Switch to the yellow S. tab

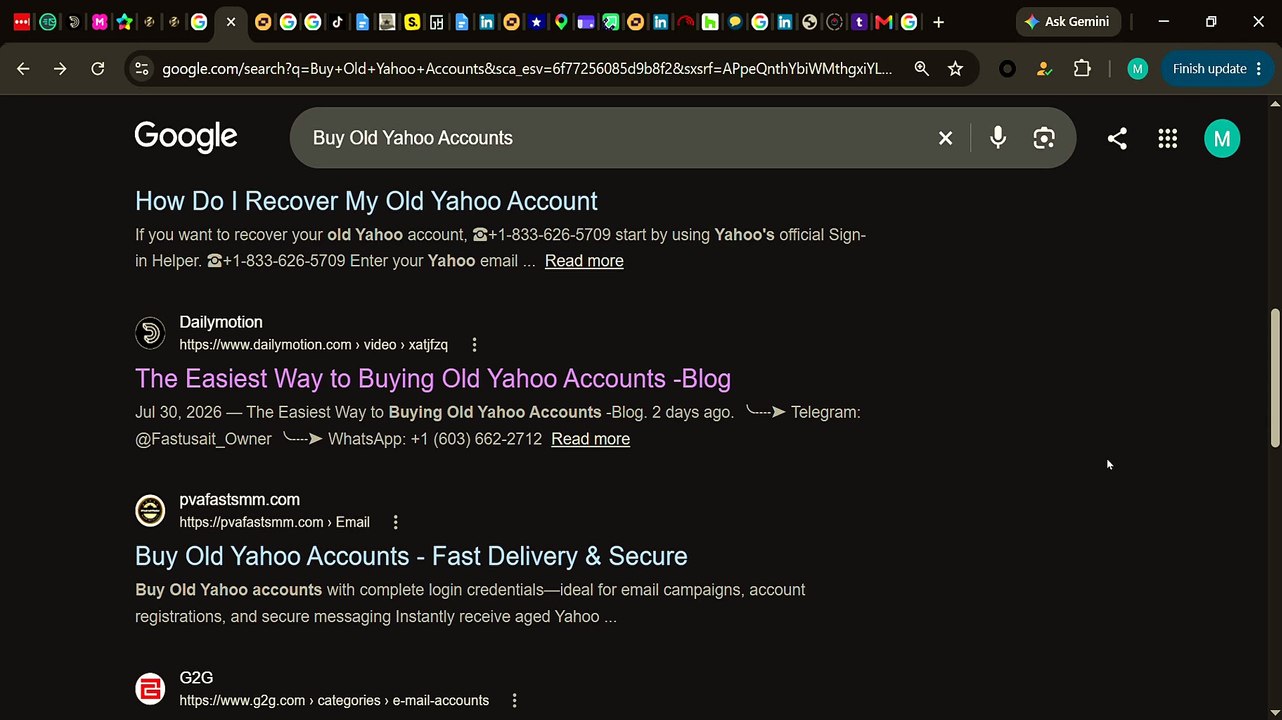[412, 22]
